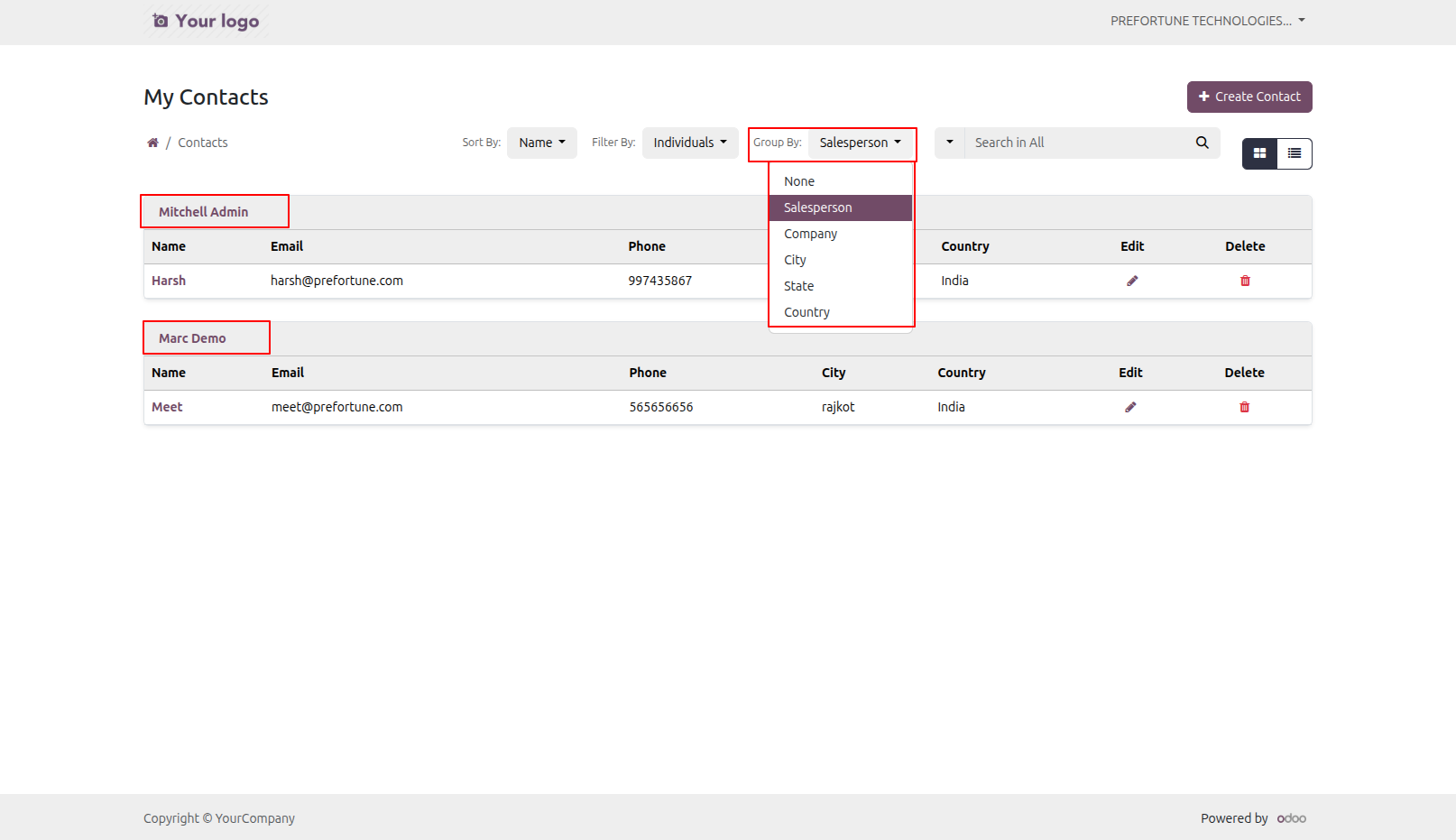Delete Harsh contact with trash icon
The height and width of the screenshot is (840, 1456).
coord(1245,281)
